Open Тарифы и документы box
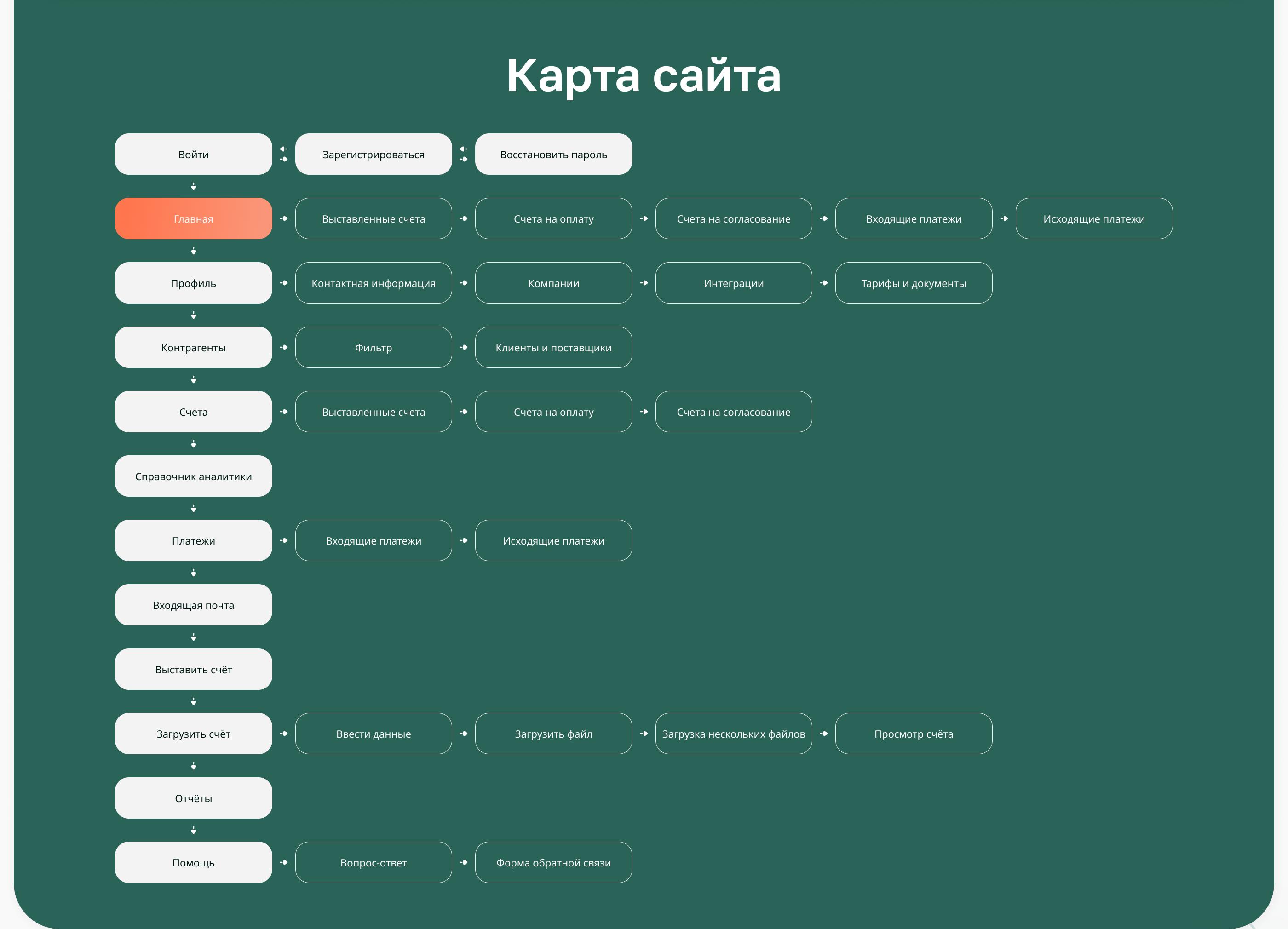Screen dimensions: 1288x929 [x=913, y=283]
